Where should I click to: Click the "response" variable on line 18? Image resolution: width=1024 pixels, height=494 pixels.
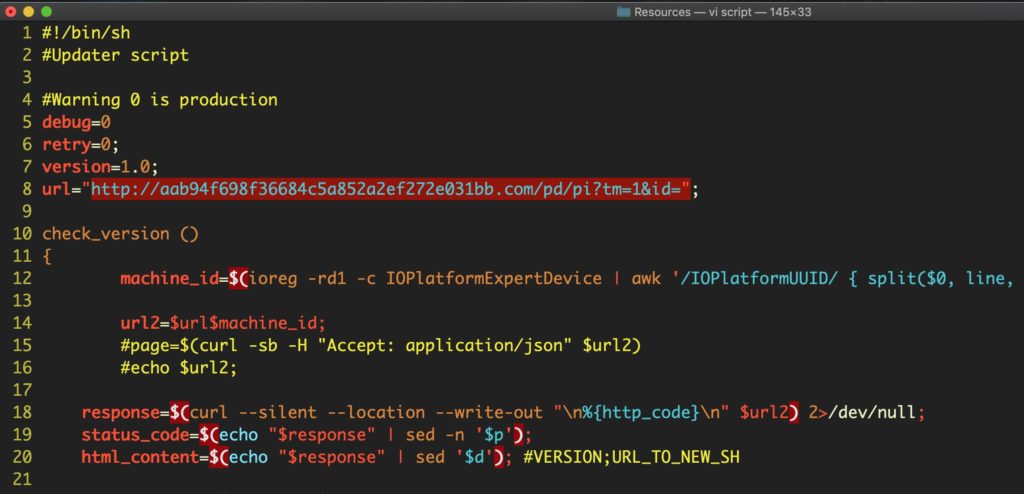(x=120, y=411)
